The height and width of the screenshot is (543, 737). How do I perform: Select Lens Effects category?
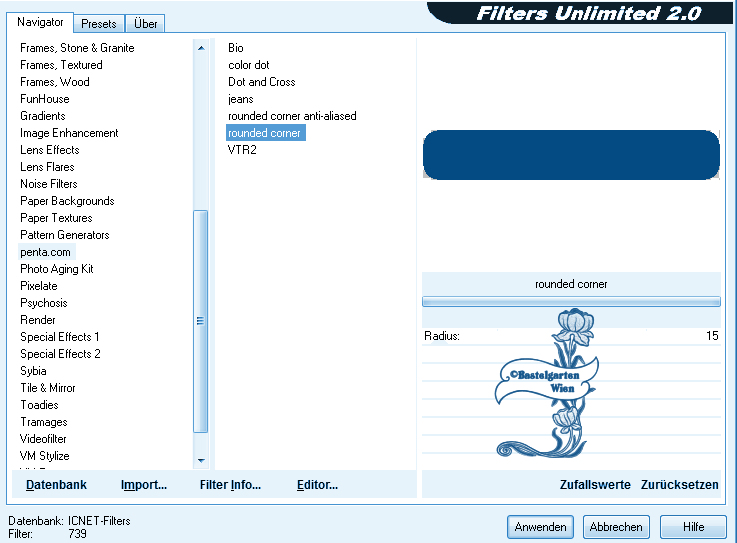pyautogui.click(x=50, y=150)
